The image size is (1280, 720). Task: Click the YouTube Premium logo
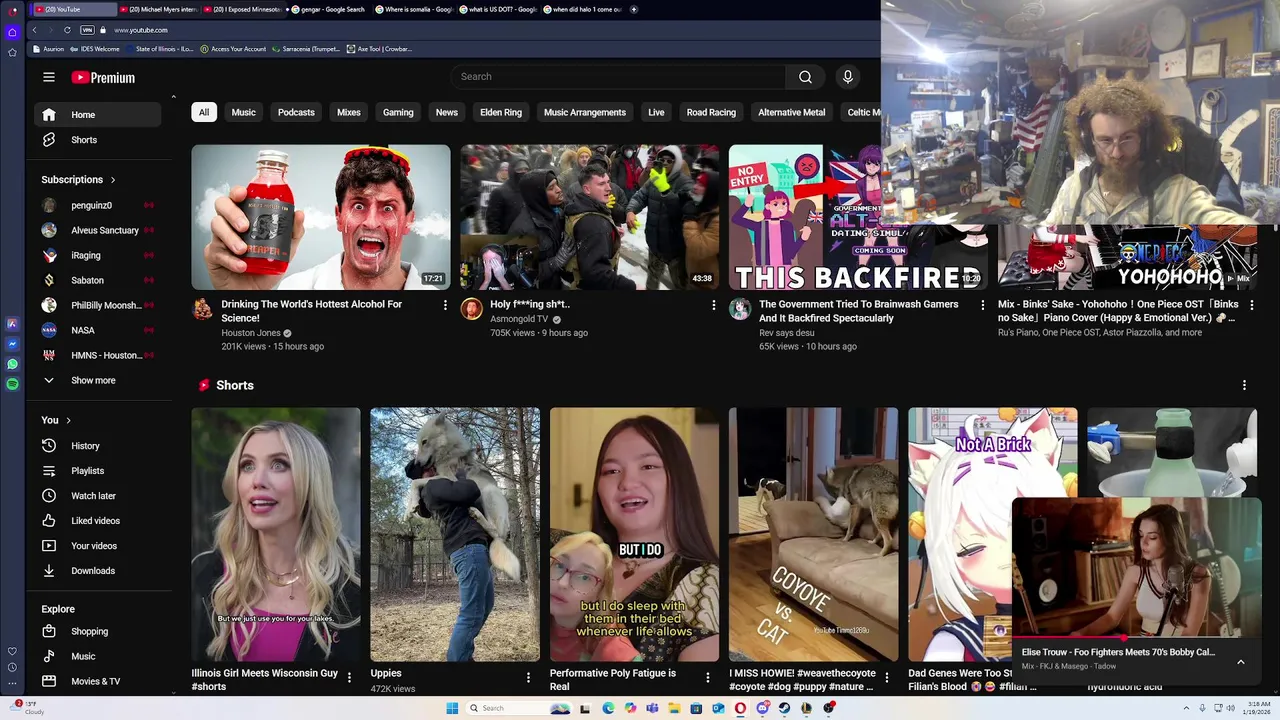tap(103, 77)
